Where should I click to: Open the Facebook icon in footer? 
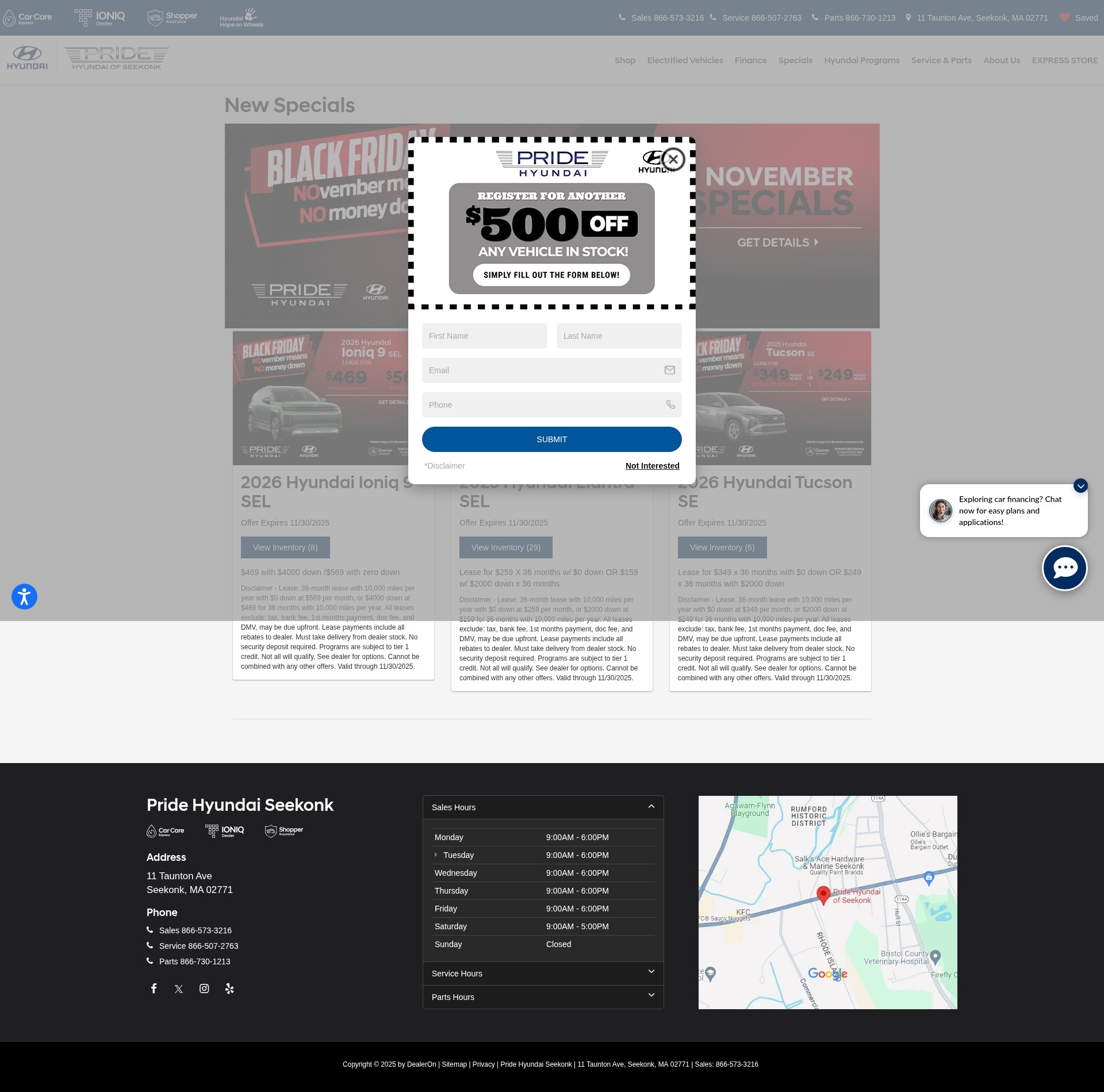154,988
